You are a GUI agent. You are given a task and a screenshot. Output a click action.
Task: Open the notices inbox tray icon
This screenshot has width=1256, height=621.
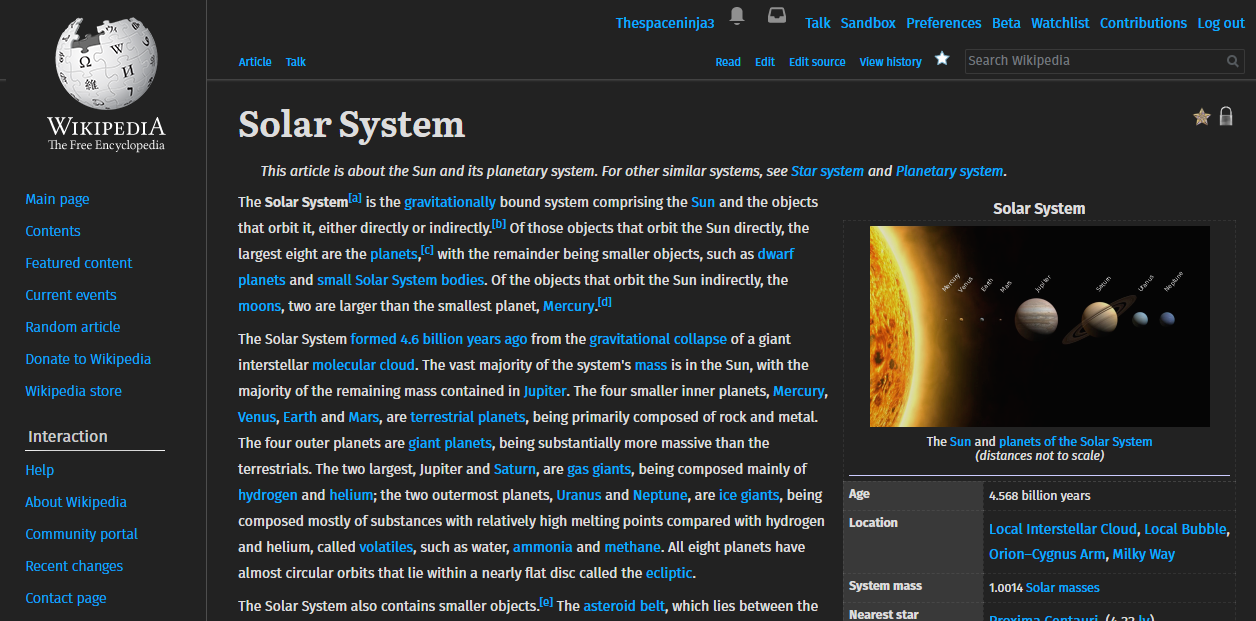pyautogui.click(x=776, y=16)
